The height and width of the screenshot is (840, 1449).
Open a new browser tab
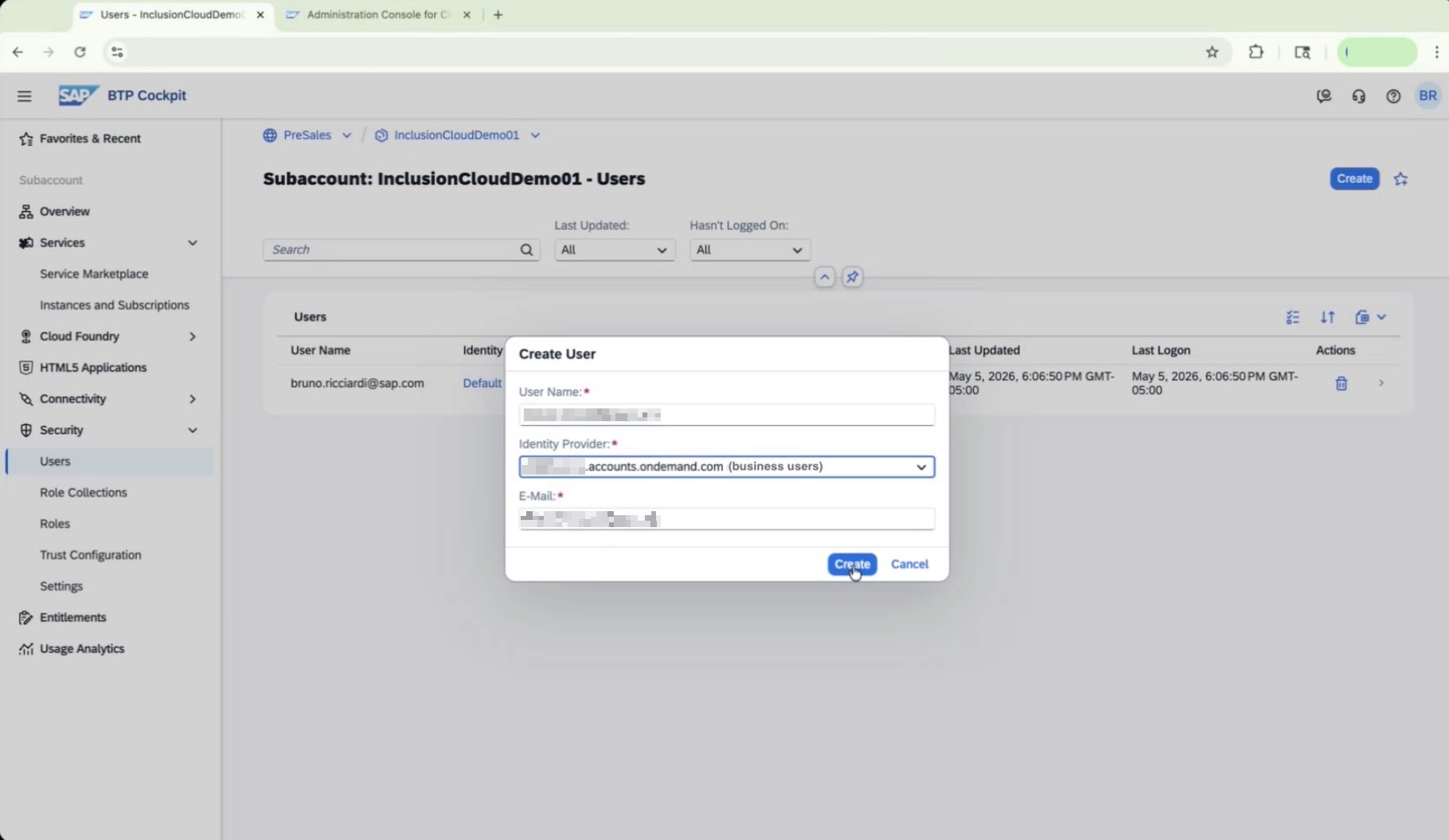pos(498,15)
